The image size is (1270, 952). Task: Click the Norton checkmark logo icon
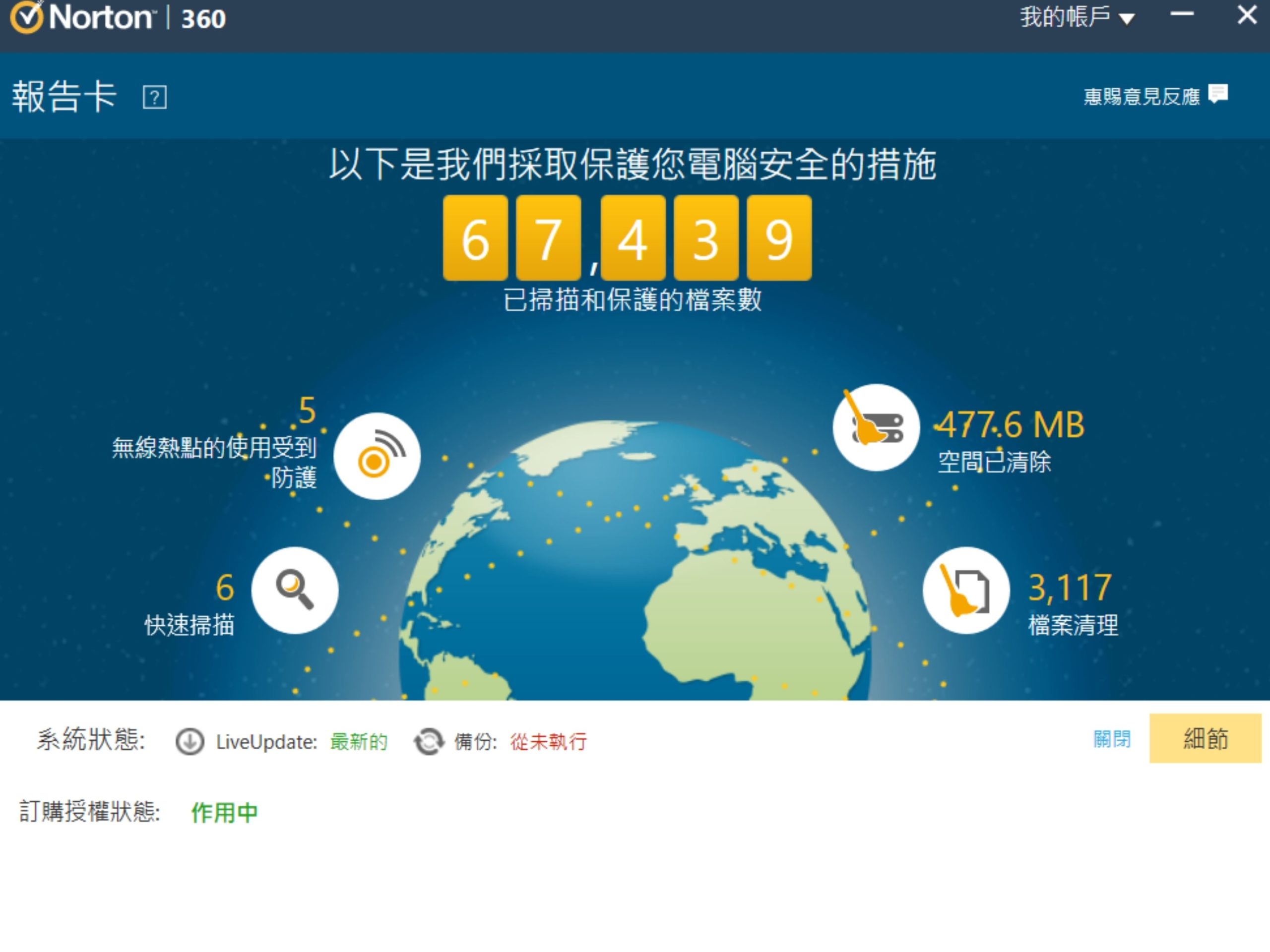26,17
